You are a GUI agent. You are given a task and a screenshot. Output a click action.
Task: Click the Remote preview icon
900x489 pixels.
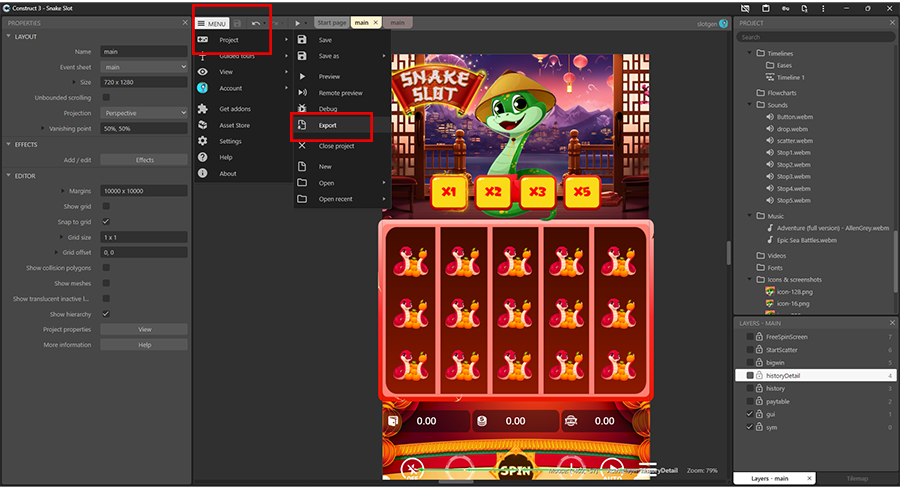[302, 92]
